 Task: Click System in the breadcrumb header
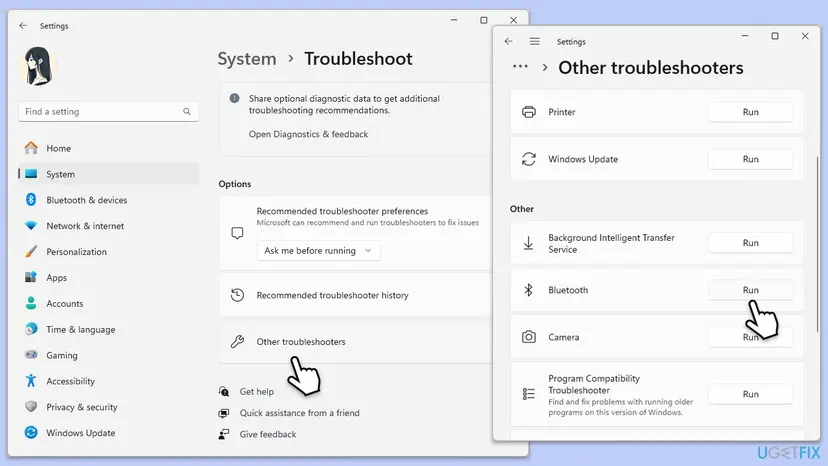[247, 59]
